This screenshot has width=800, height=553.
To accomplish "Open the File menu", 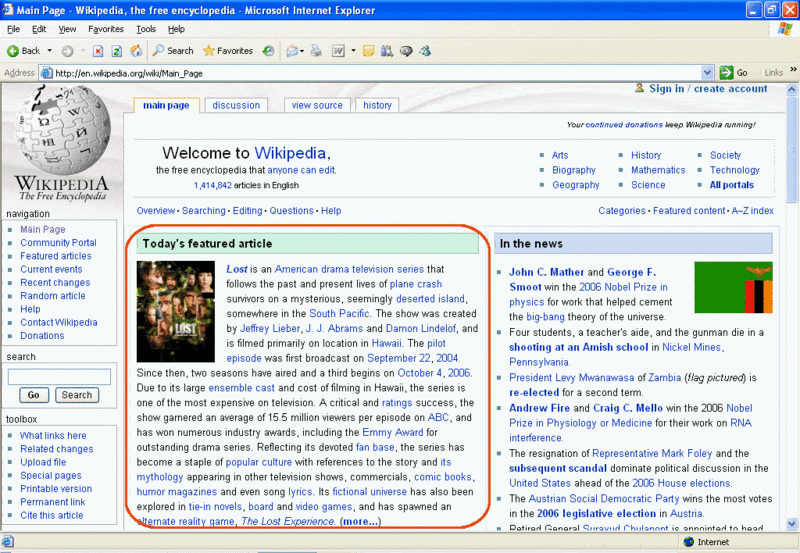I will 14,29.
